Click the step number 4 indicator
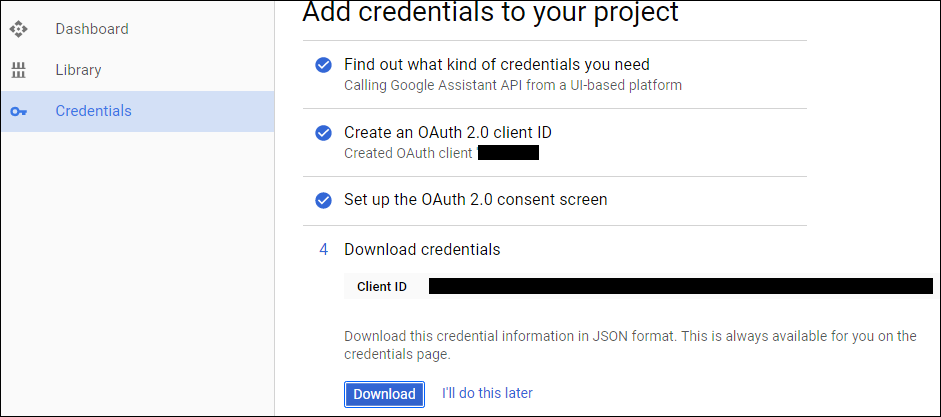Image resolution: width=941 pixels, height=417 pixels. (323, 250)
